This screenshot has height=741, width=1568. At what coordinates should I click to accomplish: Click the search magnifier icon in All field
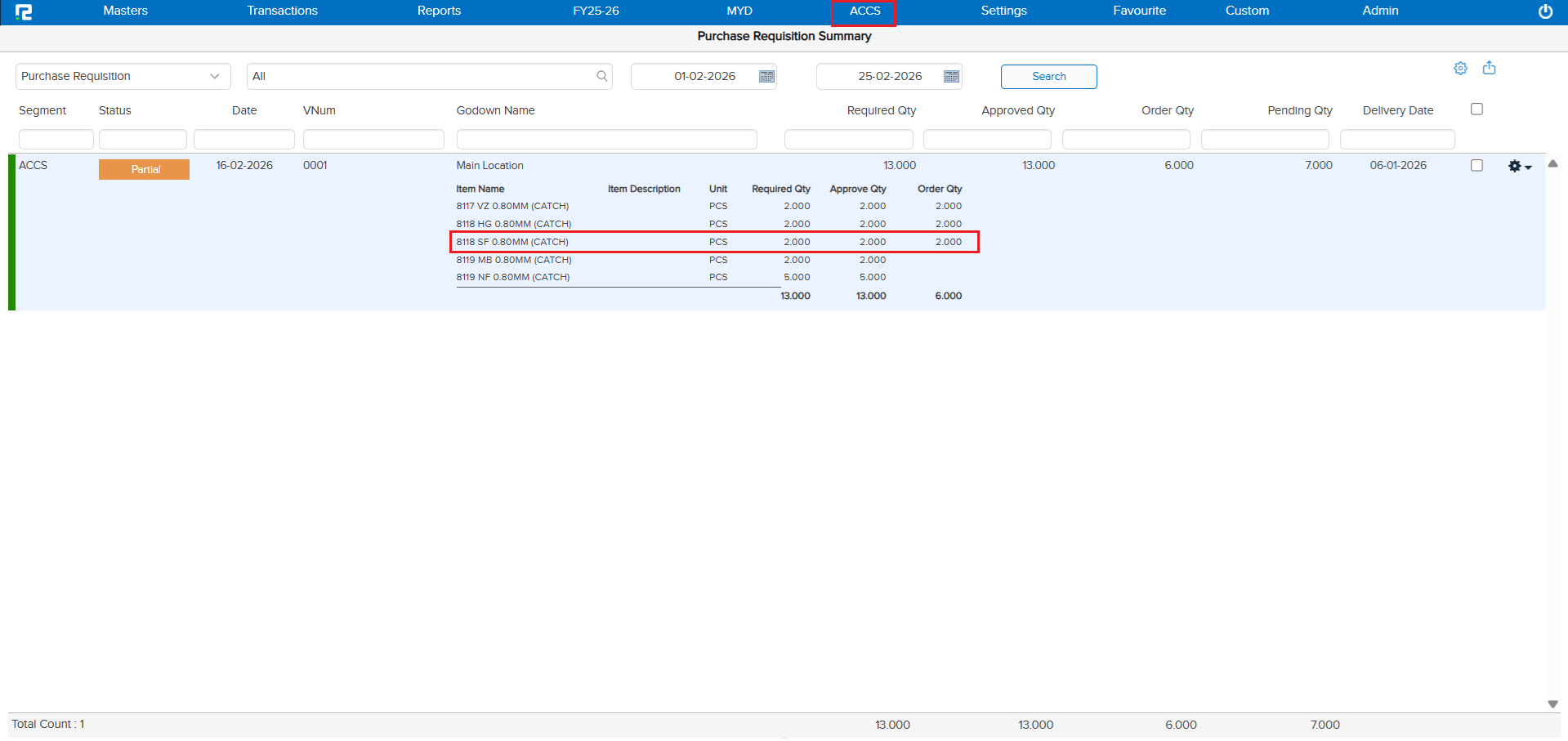[602, 76]
